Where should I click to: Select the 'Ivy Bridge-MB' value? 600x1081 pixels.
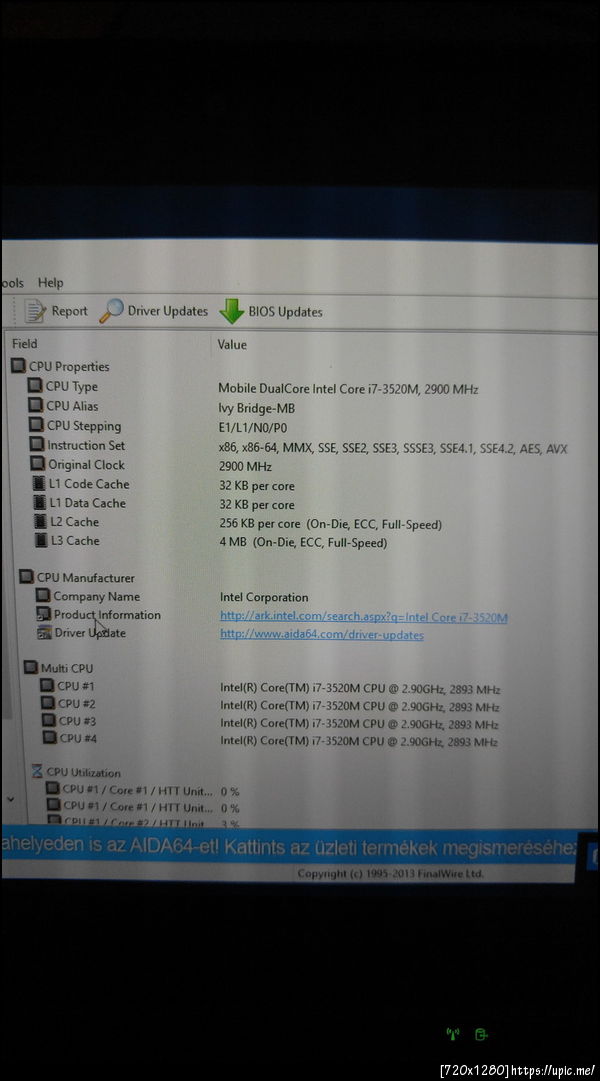tap(257, 408)
